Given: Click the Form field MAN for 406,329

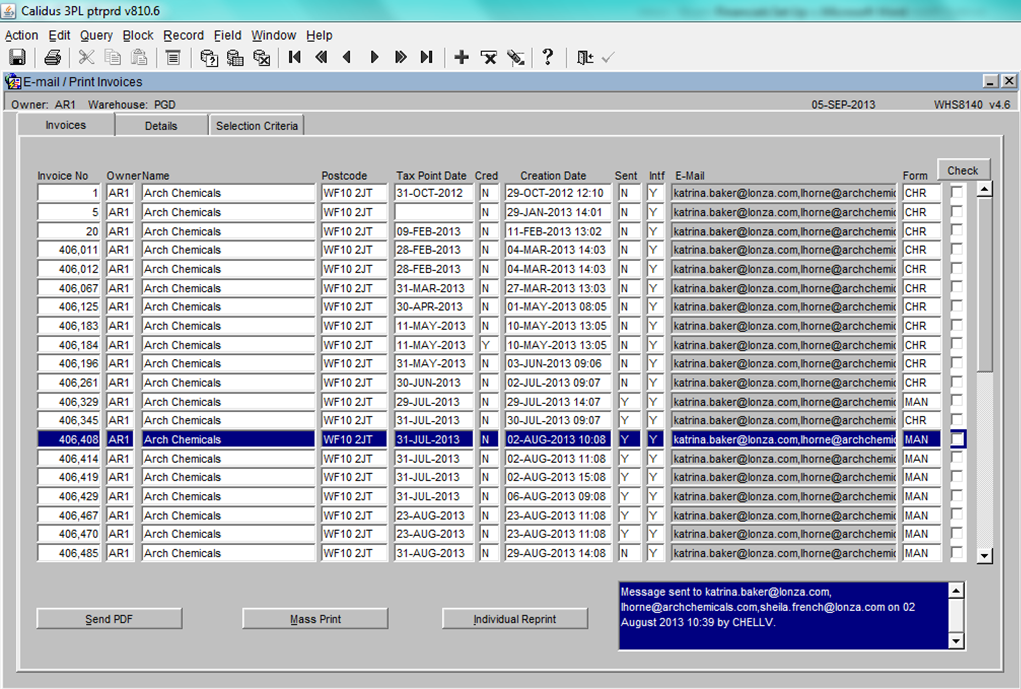Looking at the screenshot, I should 921,401.
